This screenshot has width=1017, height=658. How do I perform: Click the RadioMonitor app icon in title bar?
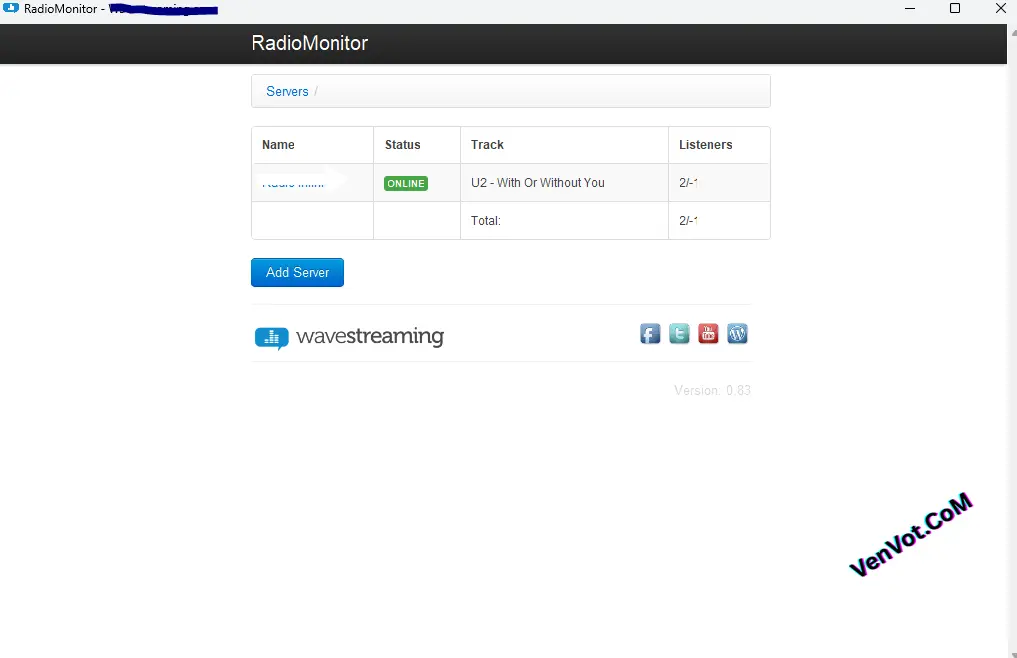[x=11, y=8]
